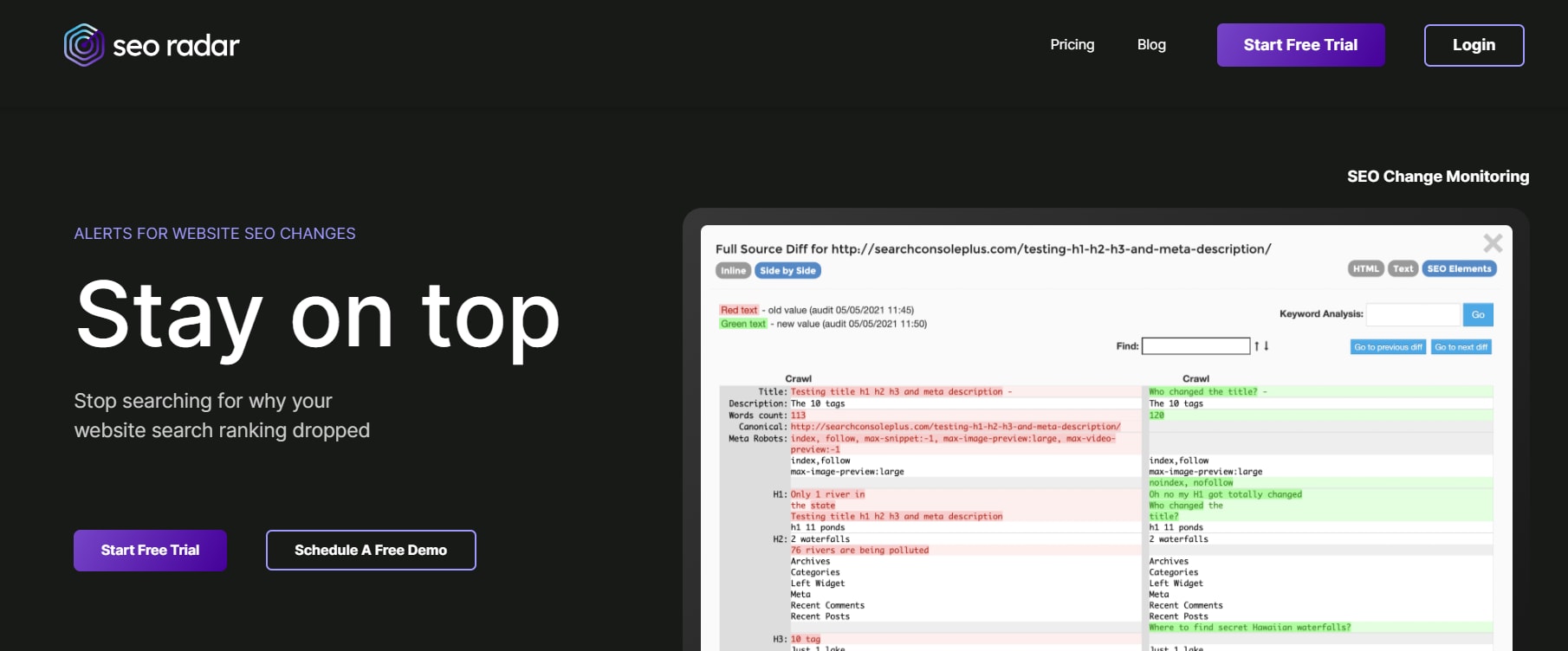Click the Find down arrow
This screenshot has height=651, width=1568.
(x=1267, y=346)
